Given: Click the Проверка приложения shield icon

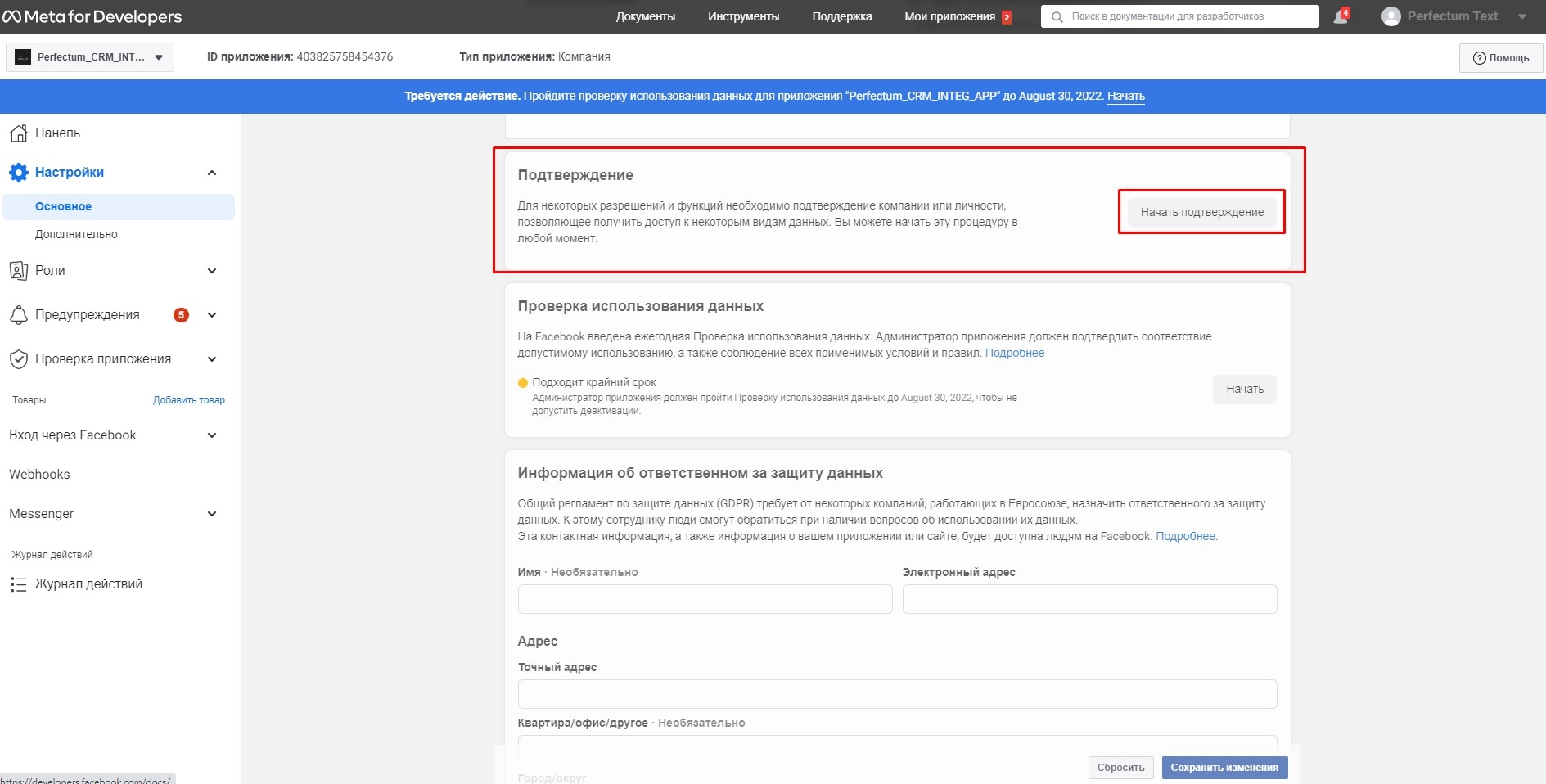Looking at the screenshot, I should tap(18, 359).
